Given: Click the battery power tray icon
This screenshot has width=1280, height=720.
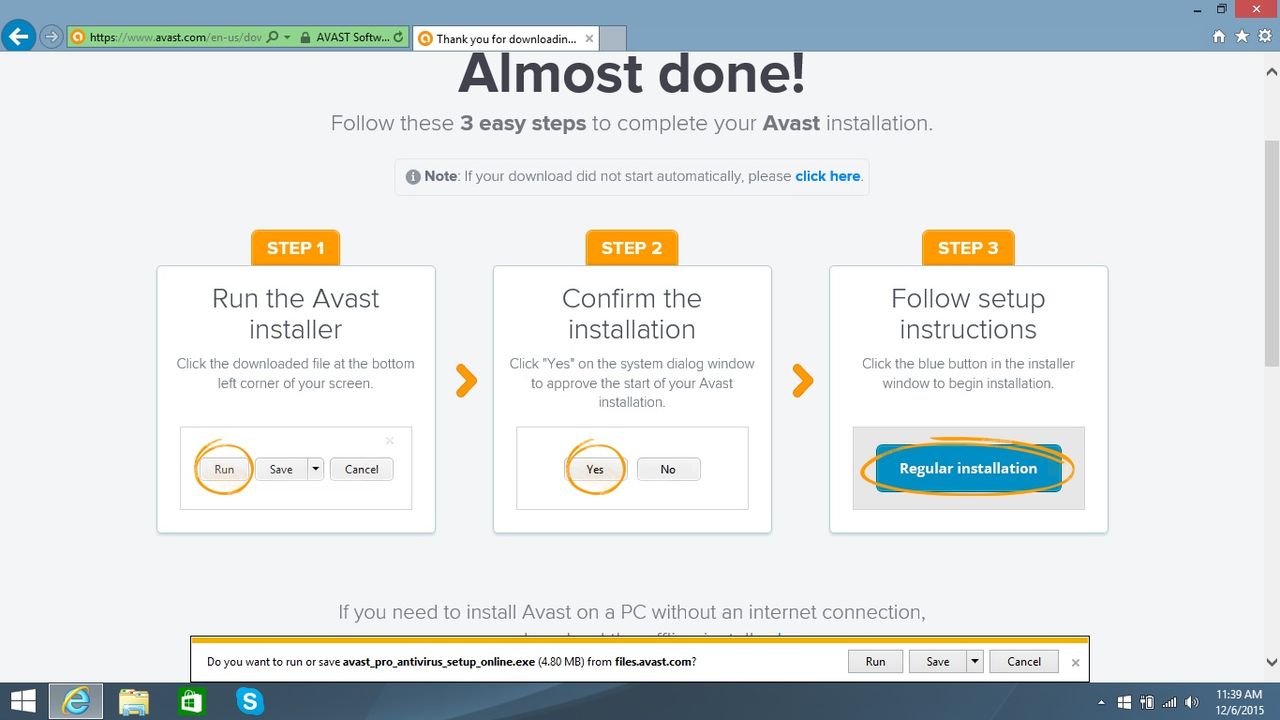Looking at the screenshot, I should pyautogui.click(x=1147, y=702).
